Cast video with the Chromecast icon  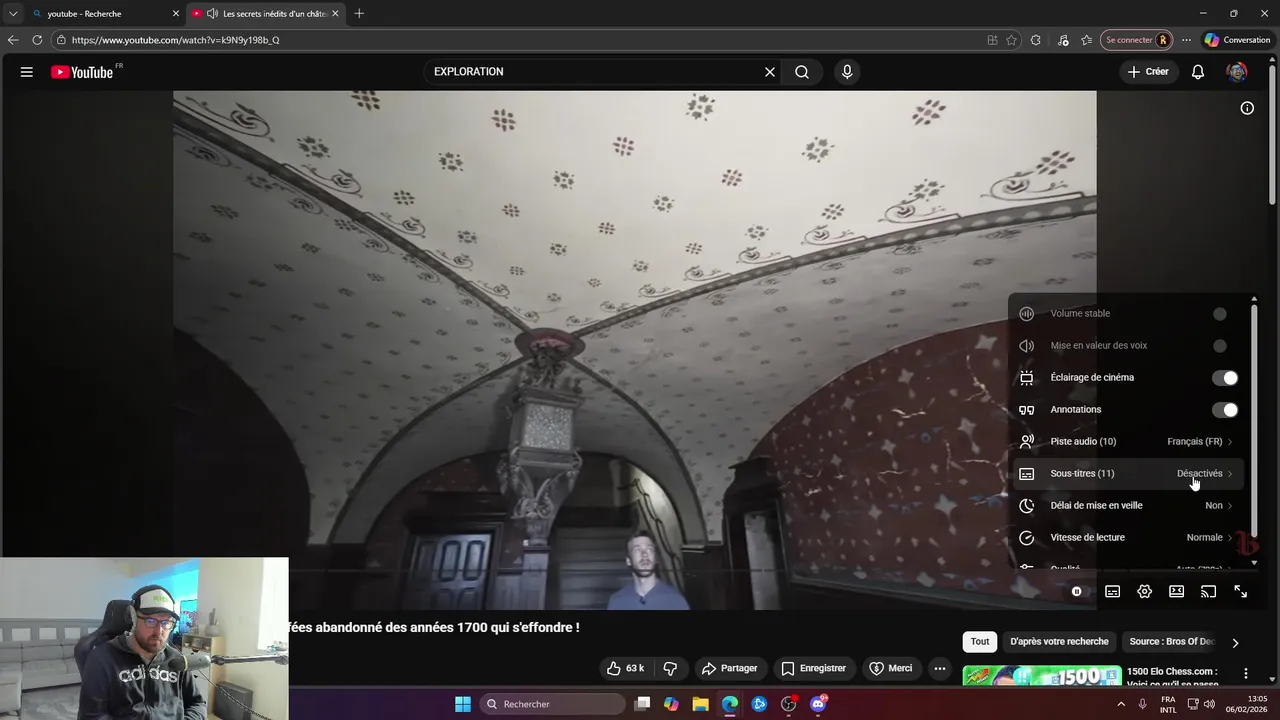coord(1208,592)
